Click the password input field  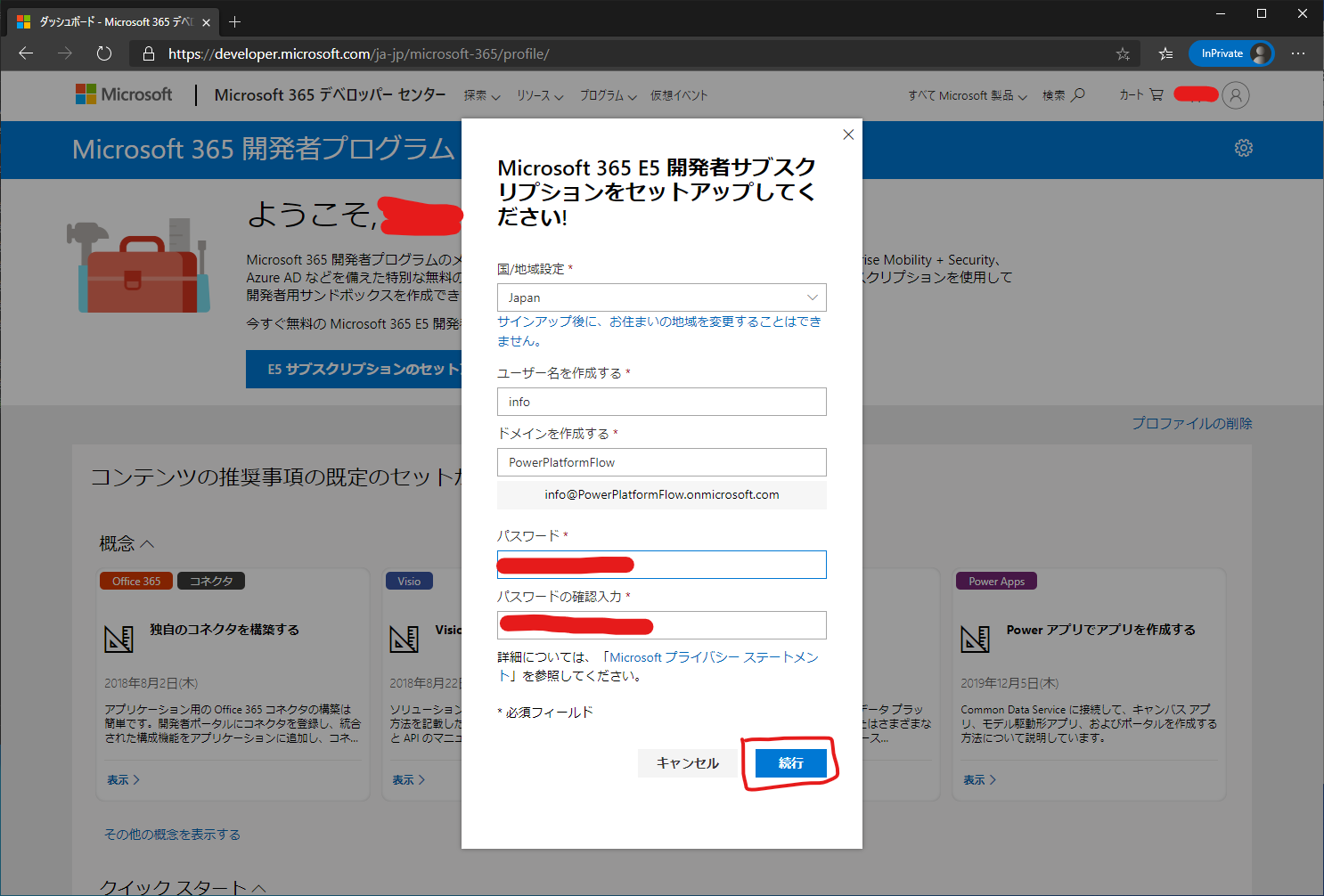(662, 565)
